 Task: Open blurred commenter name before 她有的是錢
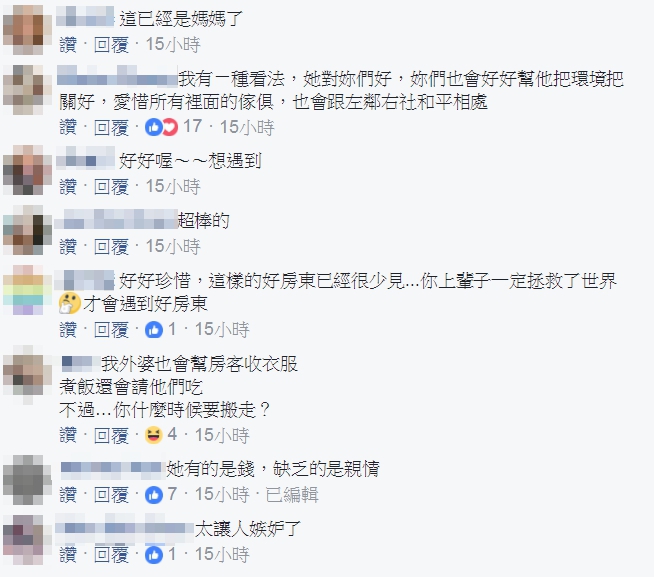111,469
